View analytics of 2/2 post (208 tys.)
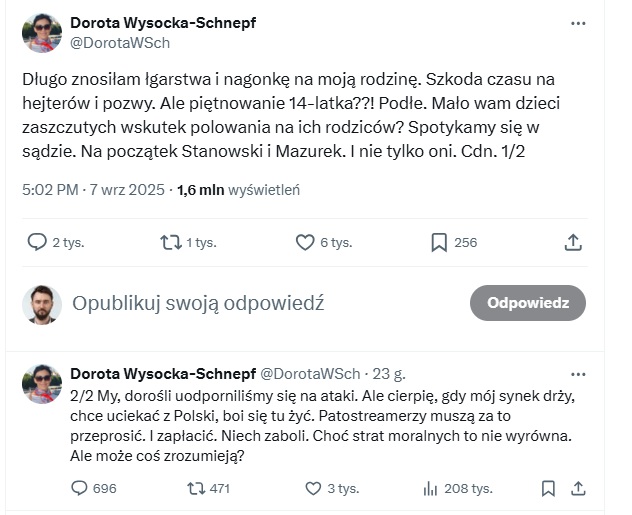 coord(432,488)
